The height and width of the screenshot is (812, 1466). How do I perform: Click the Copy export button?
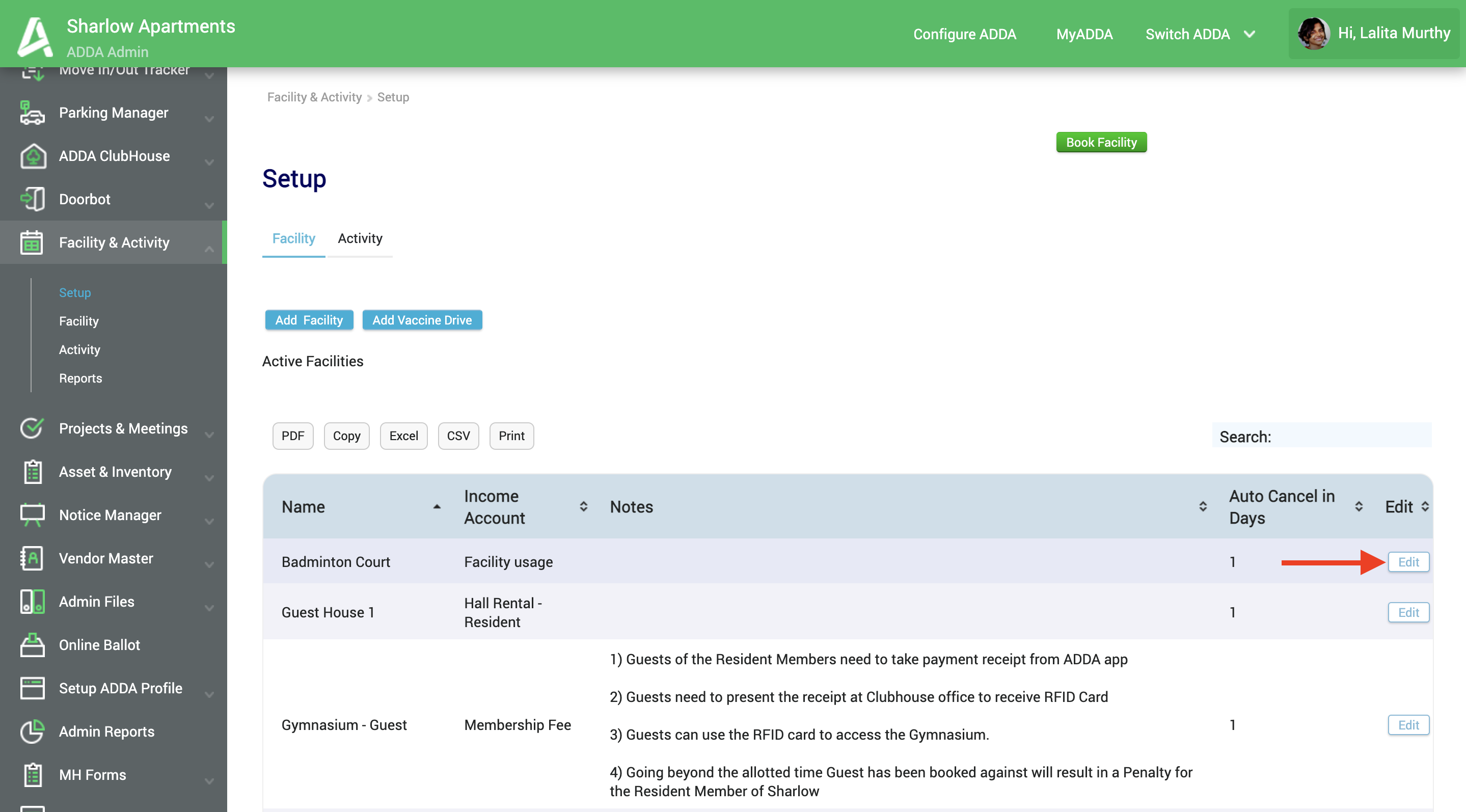point(346,436)
